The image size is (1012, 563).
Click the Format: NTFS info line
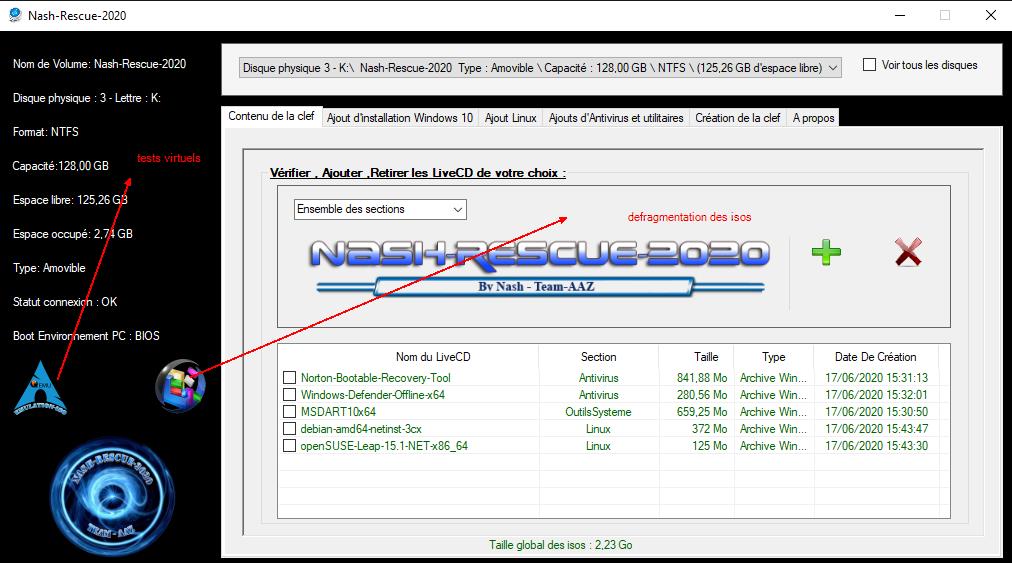[46, 132]
